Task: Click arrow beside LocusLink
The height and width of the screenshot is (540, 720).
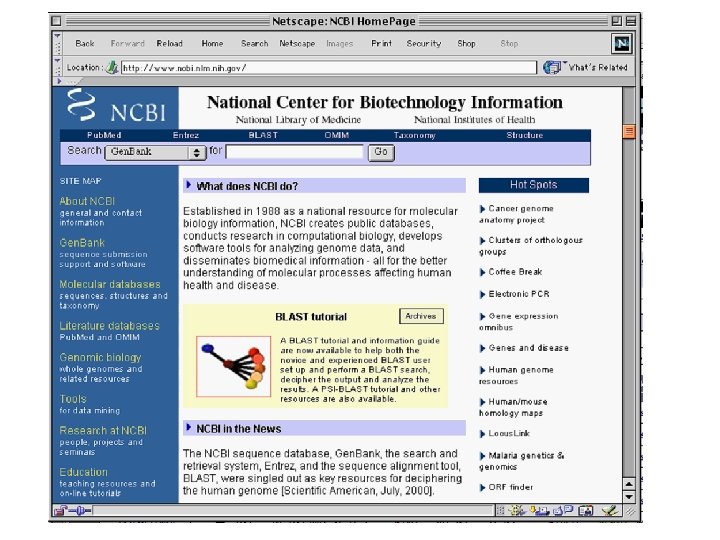Action: pos(482,434)
